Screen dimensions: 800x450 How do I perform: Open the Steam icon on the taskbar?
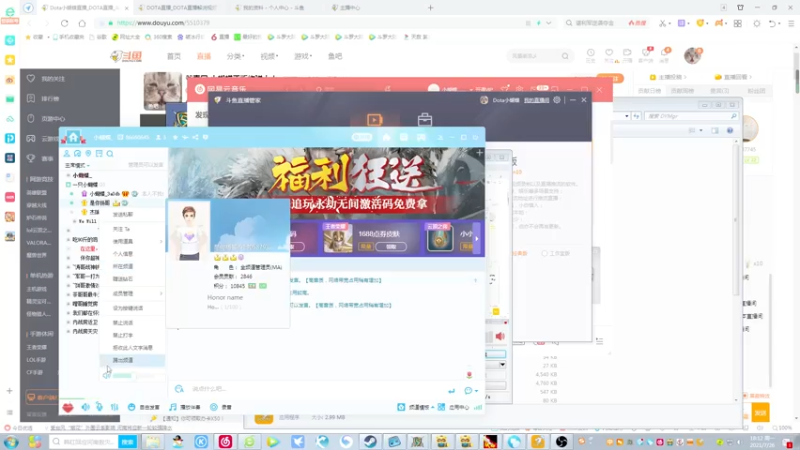point(370,441)
